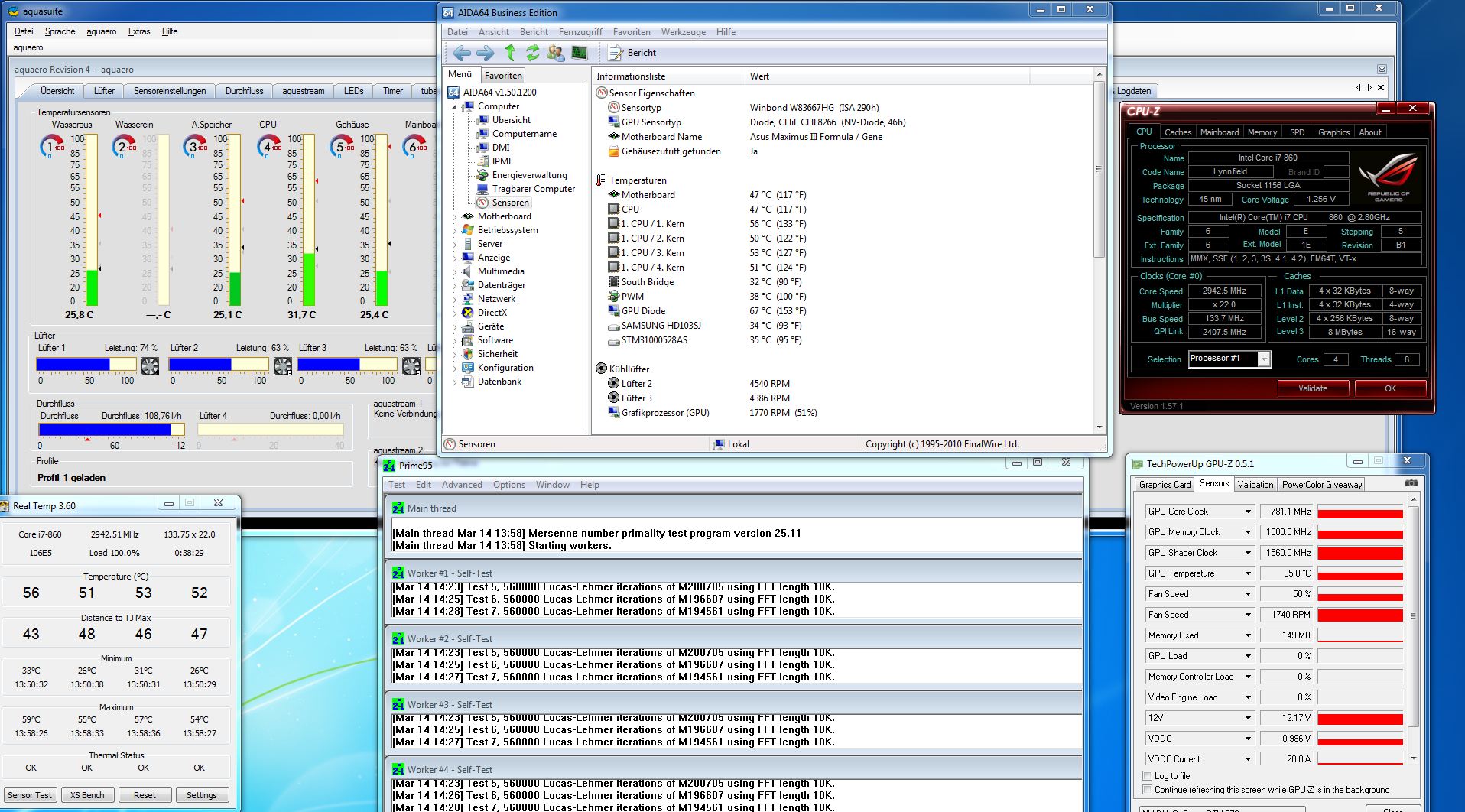Screen dimensions: 1465x812
Task: Click the AIDA64 back arrow icon
Action: (462, 53)
